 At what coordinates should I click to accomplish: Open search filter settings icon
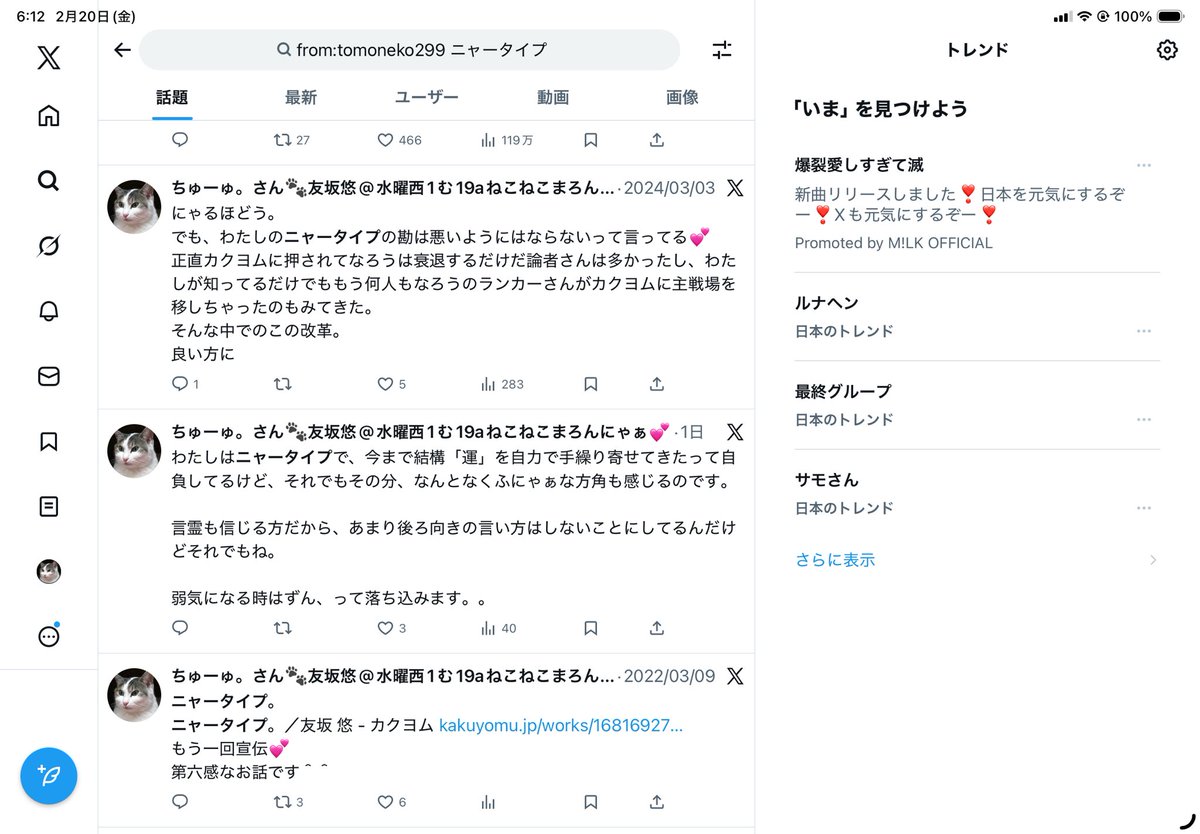coord(722,50)
